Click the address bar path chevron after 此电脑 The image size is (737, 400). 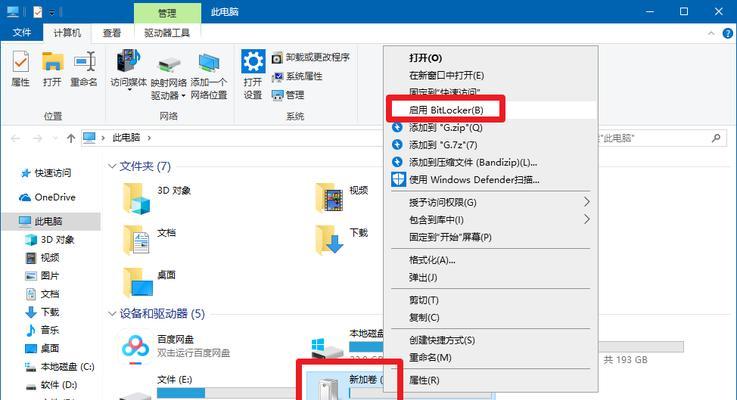[x=149, y=138]
